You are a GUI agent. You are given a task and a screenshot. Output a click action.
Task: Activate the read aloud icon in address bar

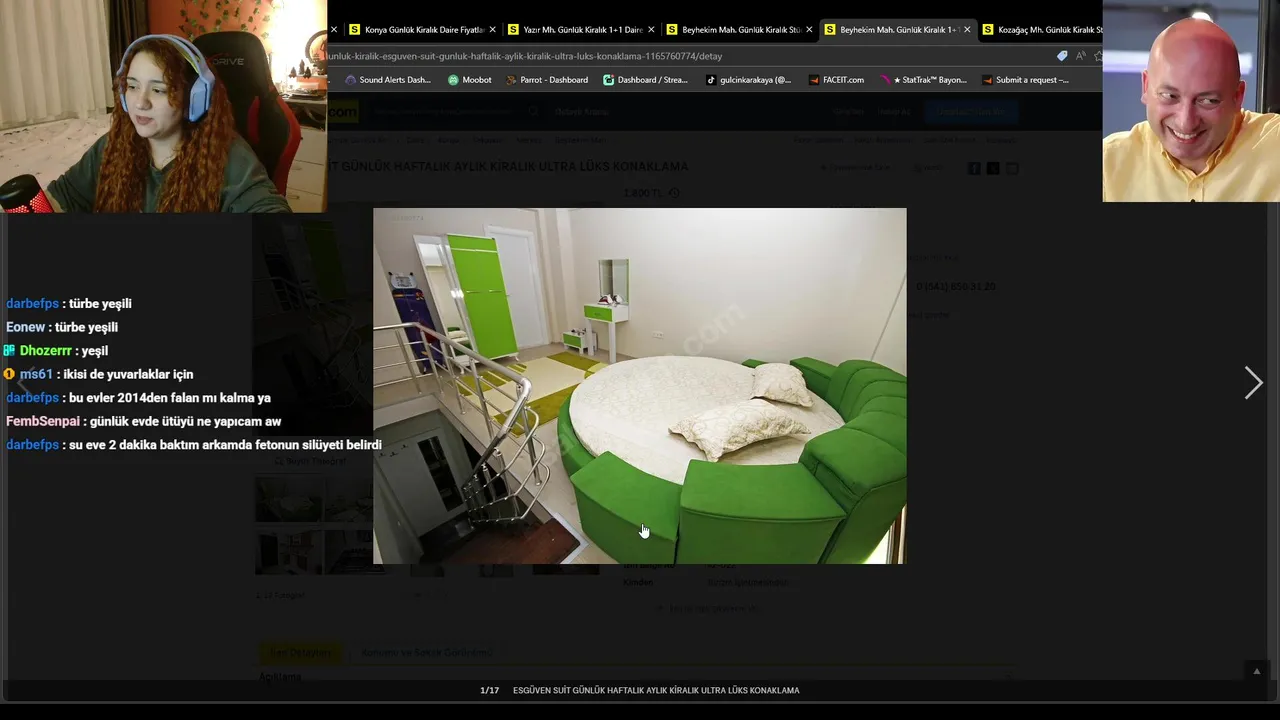tap(1081, 56)
